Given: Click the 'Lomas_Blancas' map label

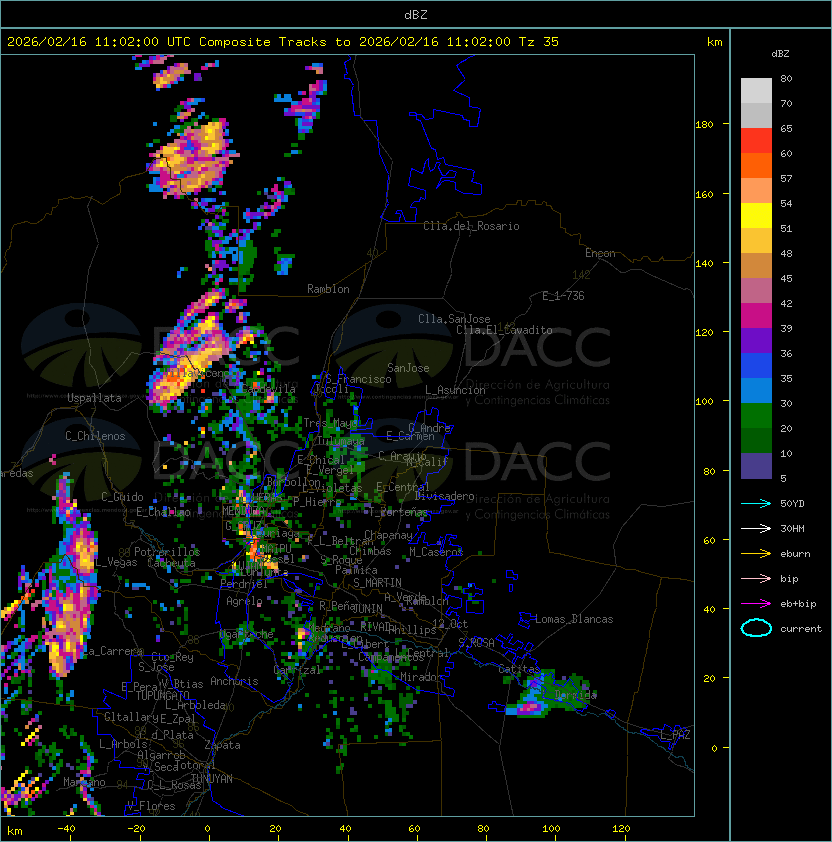Looking at the screenshot, I should pyautogui.click(x=574, y=619).
